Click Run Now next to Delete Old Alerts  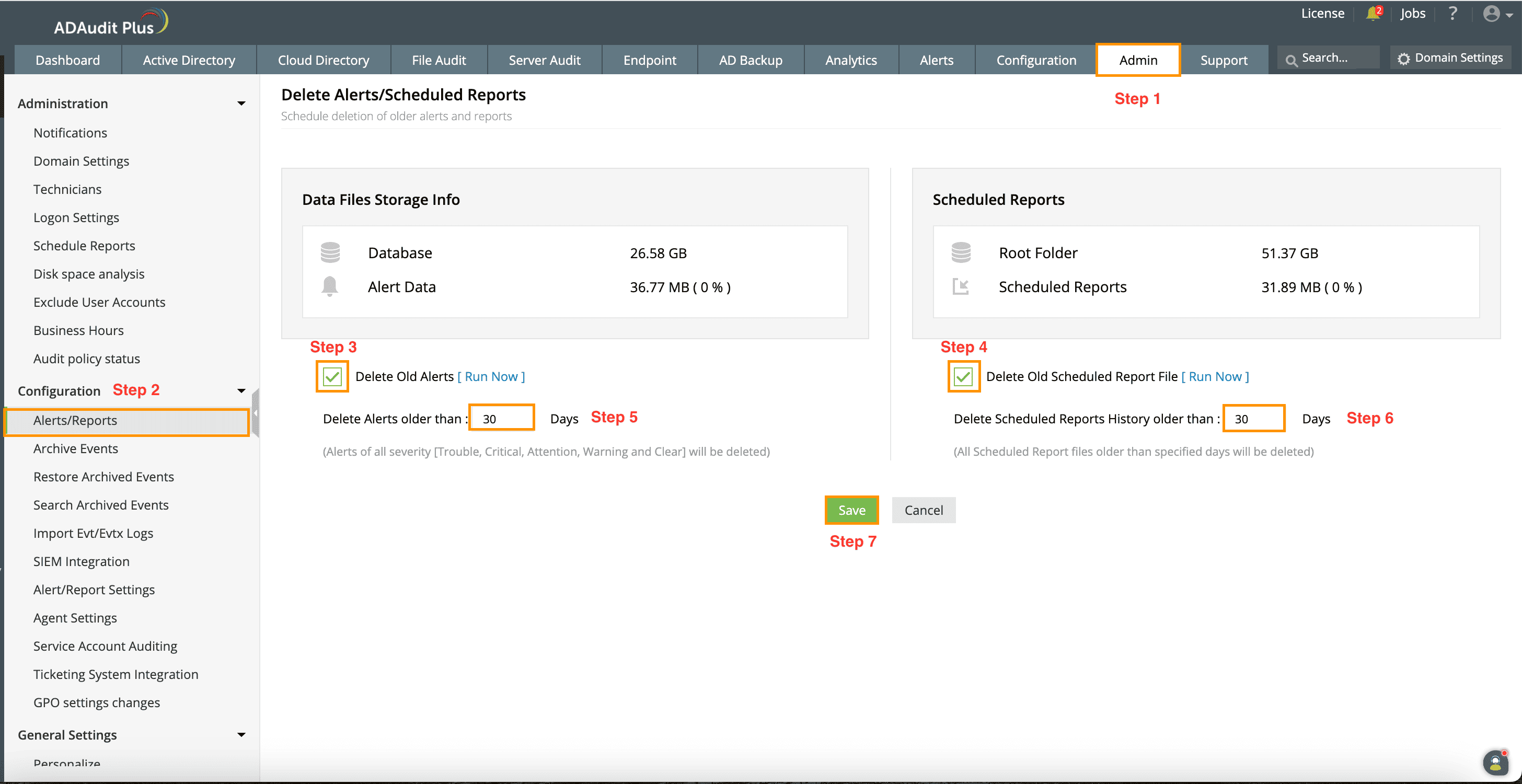[491, 376]
